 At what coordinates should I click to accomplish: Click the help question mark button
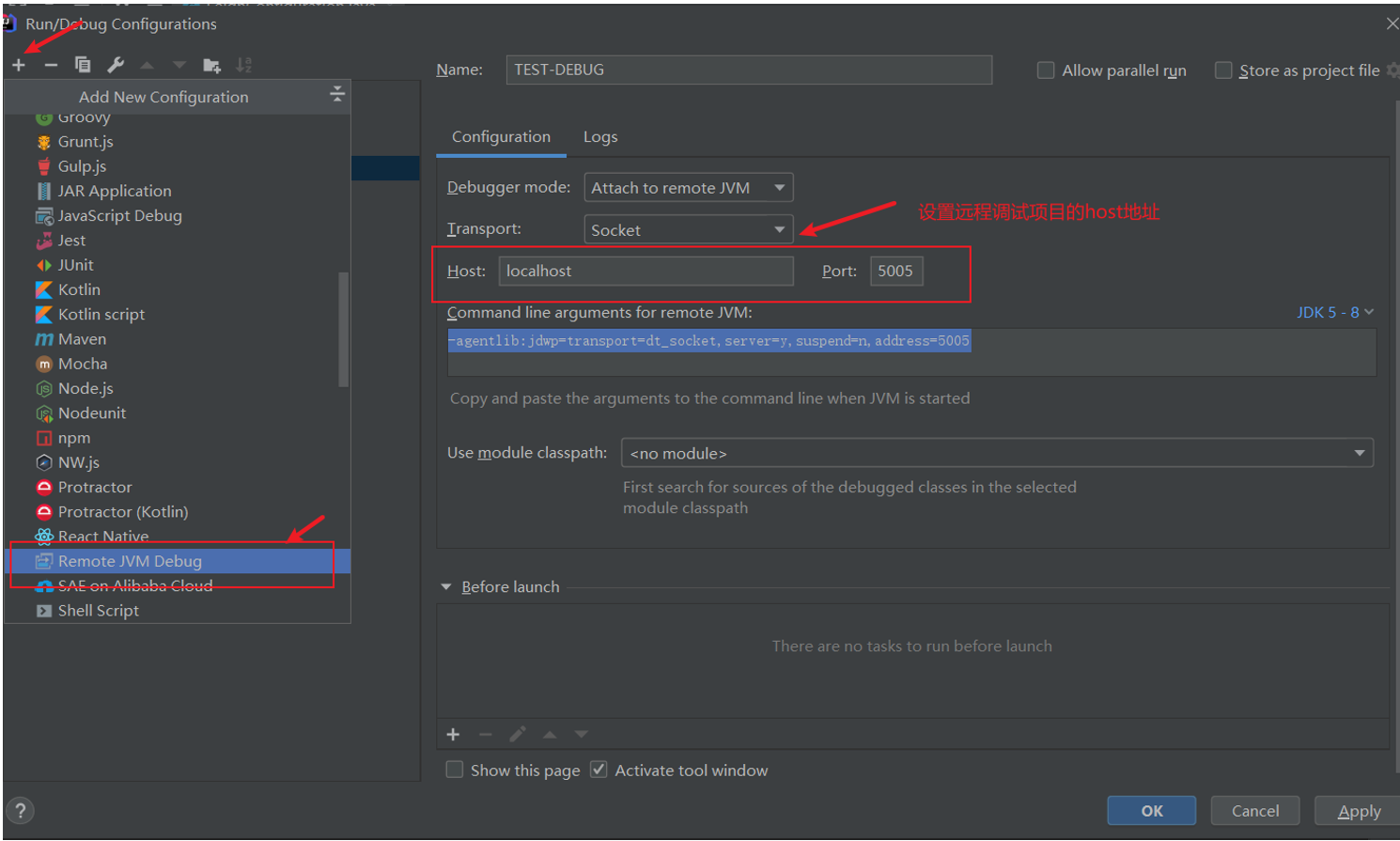tap(20, 811)
